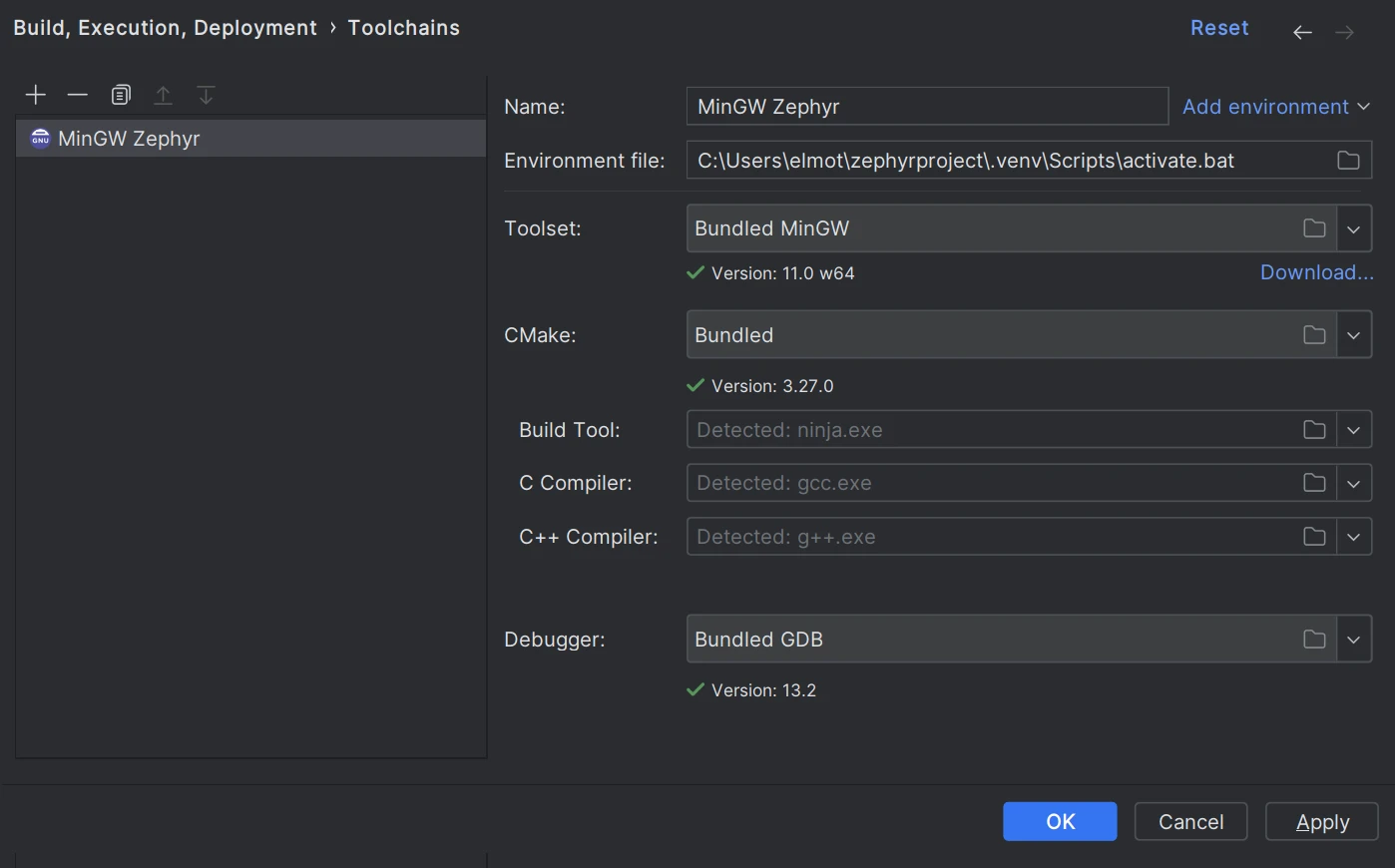Remove the selected toolchain with minus icon

click(78, 95)
